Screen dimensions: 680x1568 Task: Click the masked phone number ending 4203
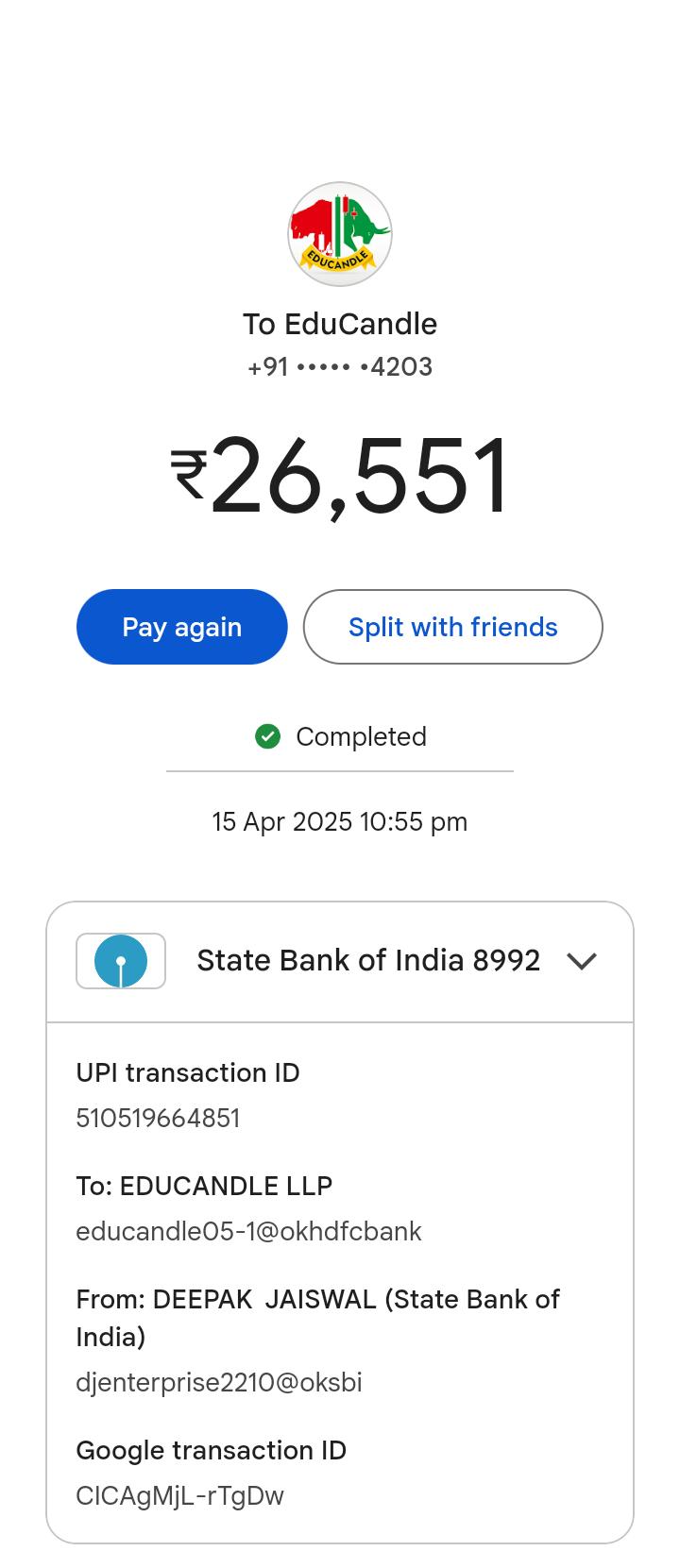coord(340,367)
